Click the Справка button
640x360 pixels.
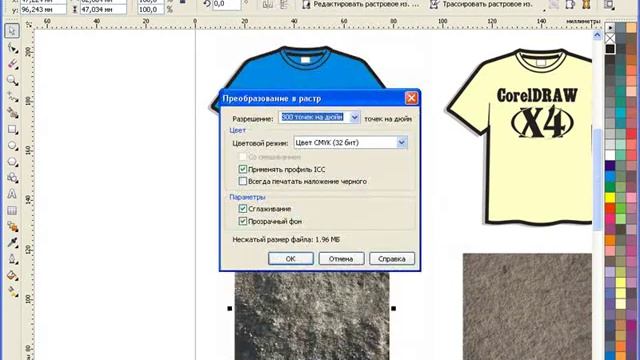(392, 258)
